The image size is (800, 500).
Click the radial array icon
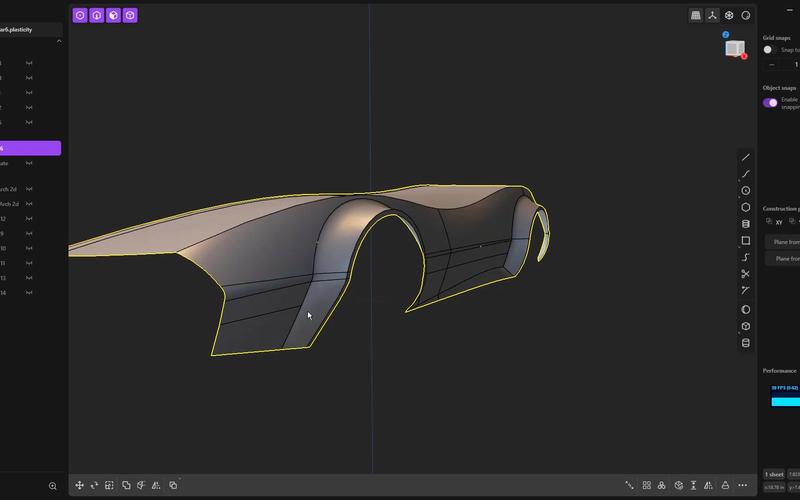pos(662,485)
